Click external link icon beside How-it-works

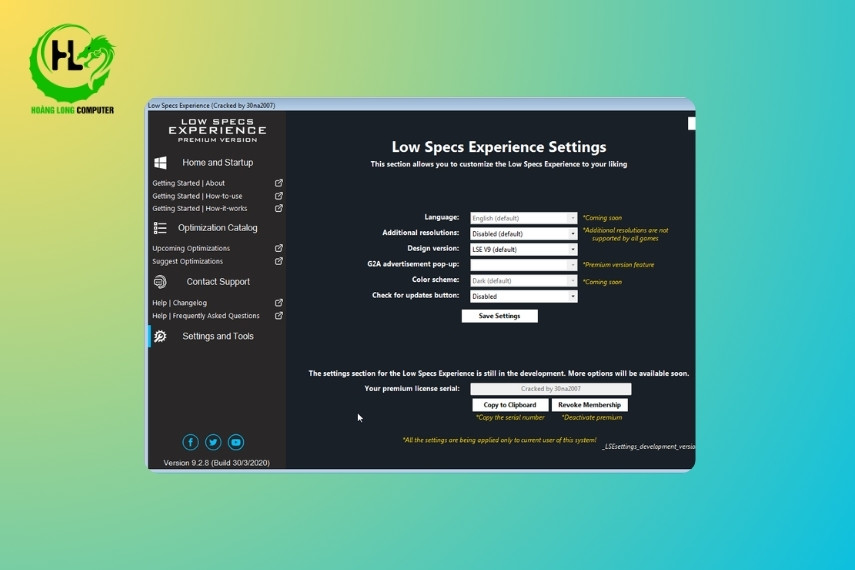[x=279, y=208]
